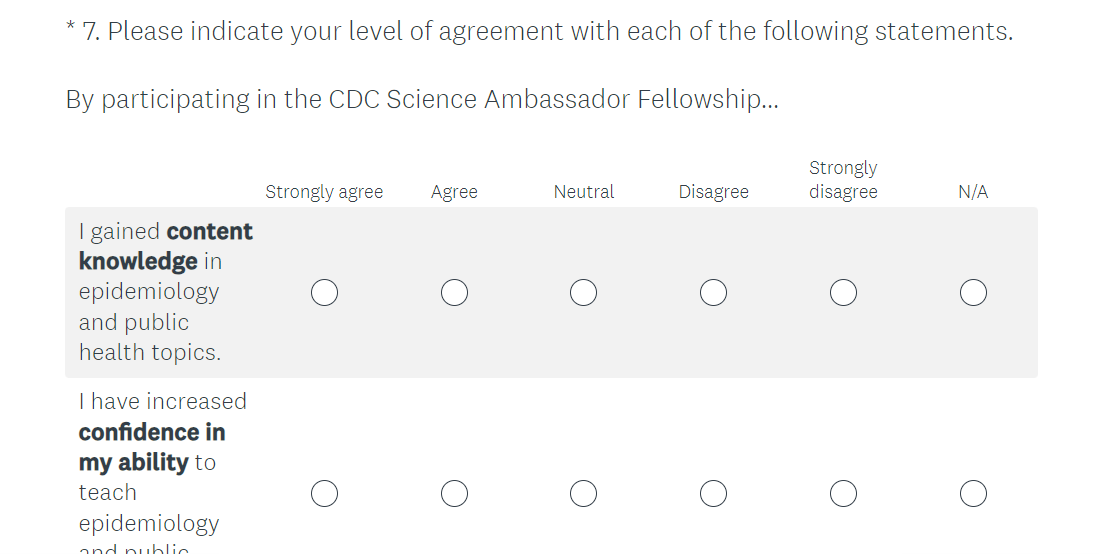Mark Strongly disagree for content knowledge
Screen dimensions: 1099x554
pos(843,293)
